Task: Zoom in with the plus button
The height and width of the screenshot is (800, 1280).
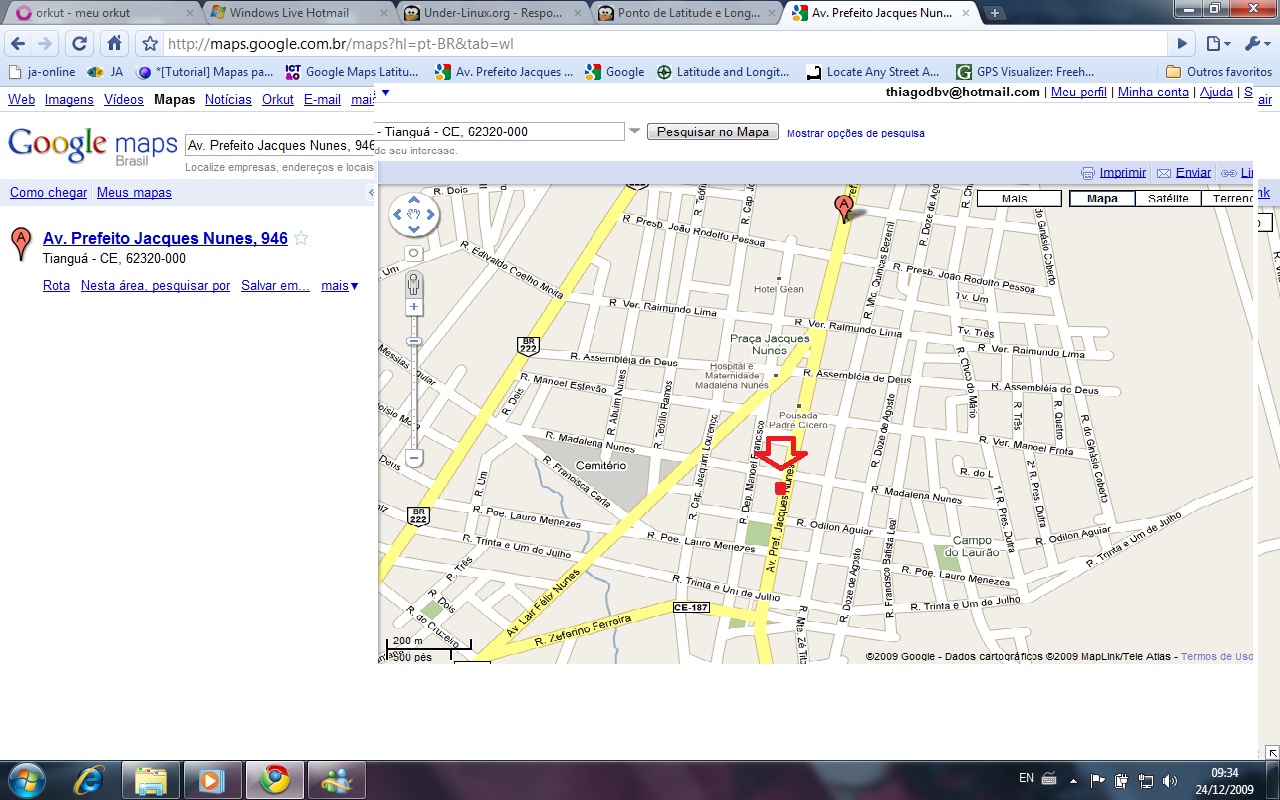Action: pyautogui.click(x=414, y=306)
